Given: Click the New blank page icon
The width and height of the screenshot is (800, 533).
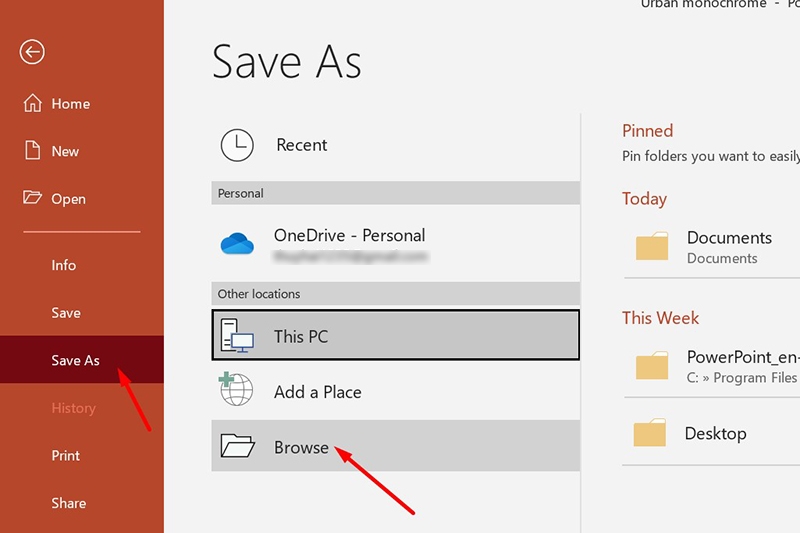Looking at the screenshot, I should [33, 150].
